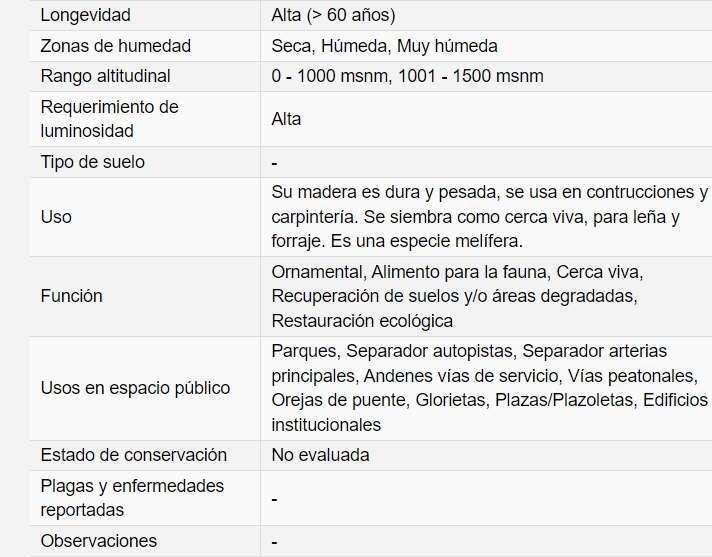This screenshot has height=557, width=712.
Task: Select the 'Seca, Húmeda, Muy húmeda' text
Action: pos(384,46)
